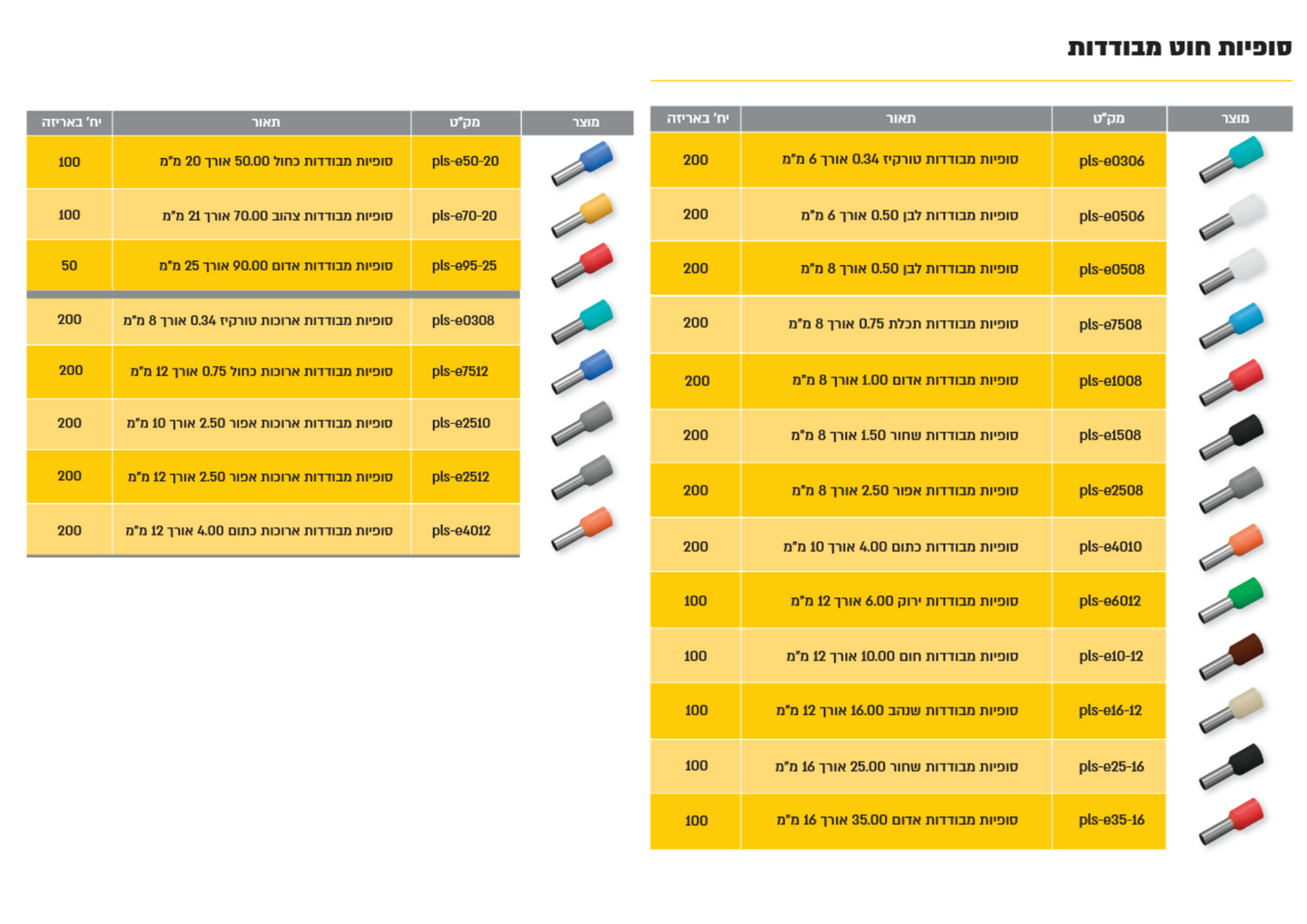Screen dimensions: 1307x924
Task: Click the description of turquoise 0.34 length 6 ferrule
Action: coord(899,160)
